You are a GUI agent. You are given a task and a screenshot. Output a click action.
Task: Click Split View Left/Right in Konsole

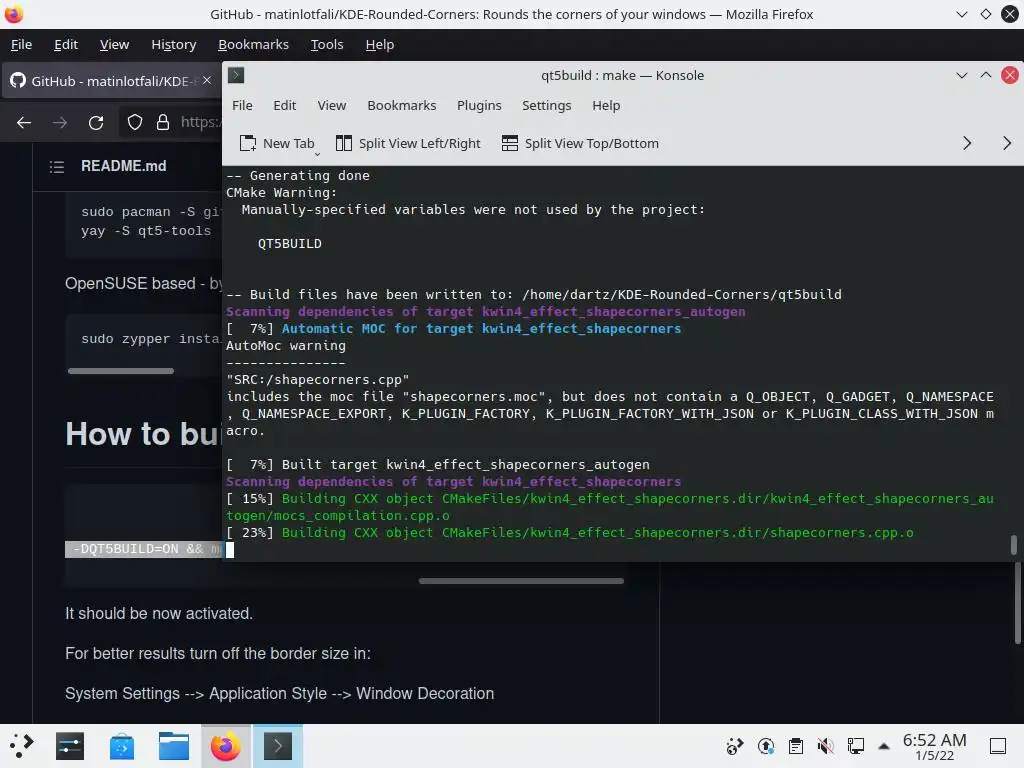tap(408, 143)
